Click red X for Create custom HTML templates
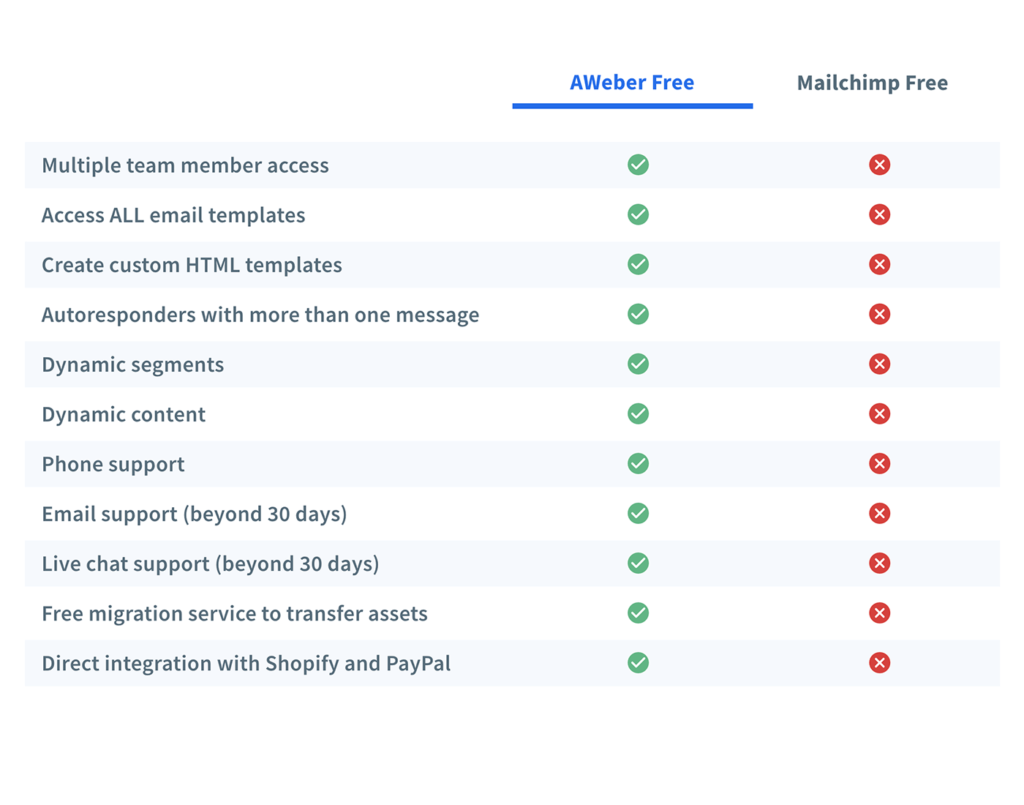1024x805 pixels. coord(879,264)
